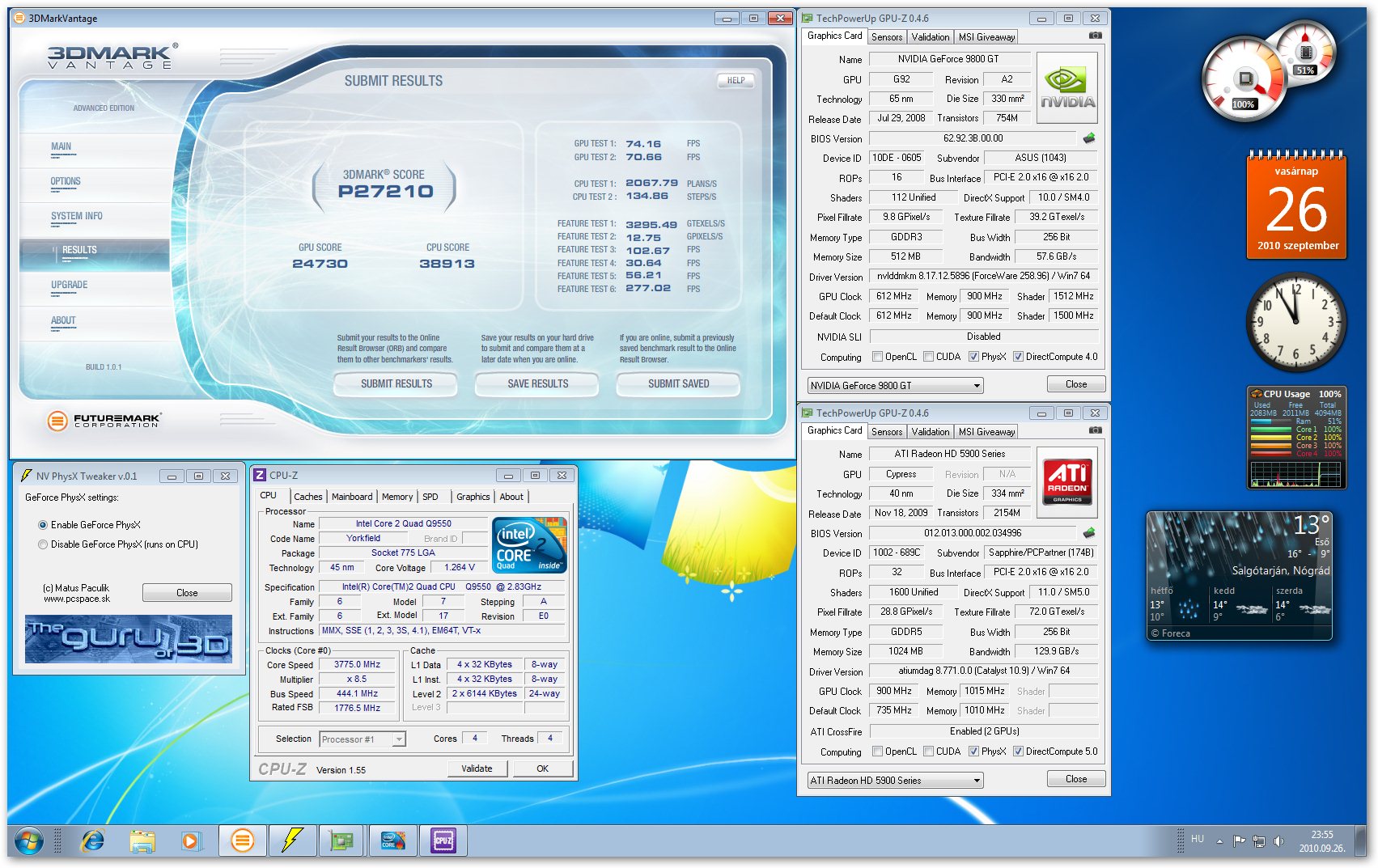Toggle OpenCL checkbox in Radeon GPU-Z
Screen dimensions: 1378x868
tap(877, 752)
